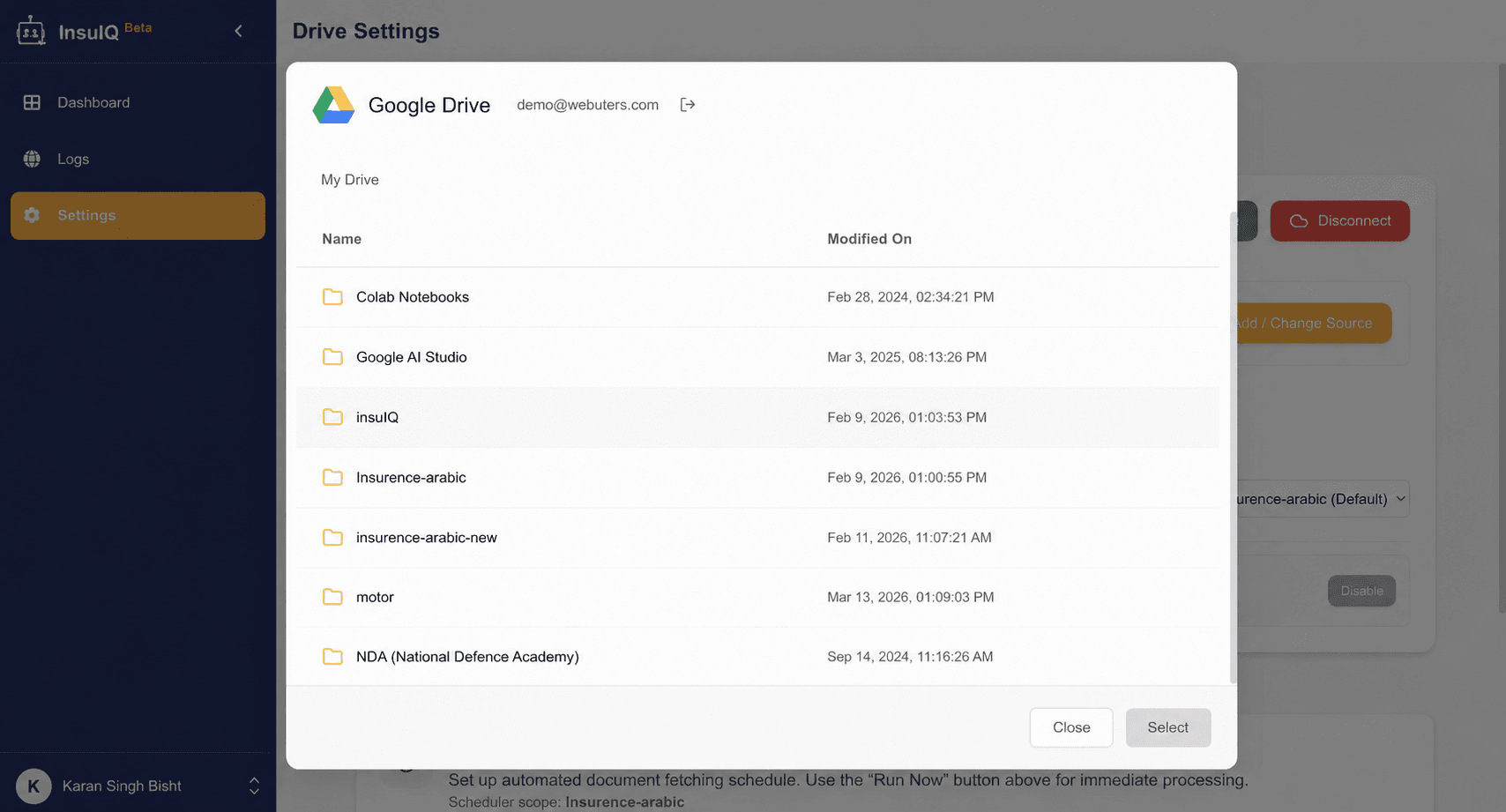The height and width of the screenshot is (812, 1506).
Task: Click the My Drive breadcrumb
Action: tap(350, 180)
